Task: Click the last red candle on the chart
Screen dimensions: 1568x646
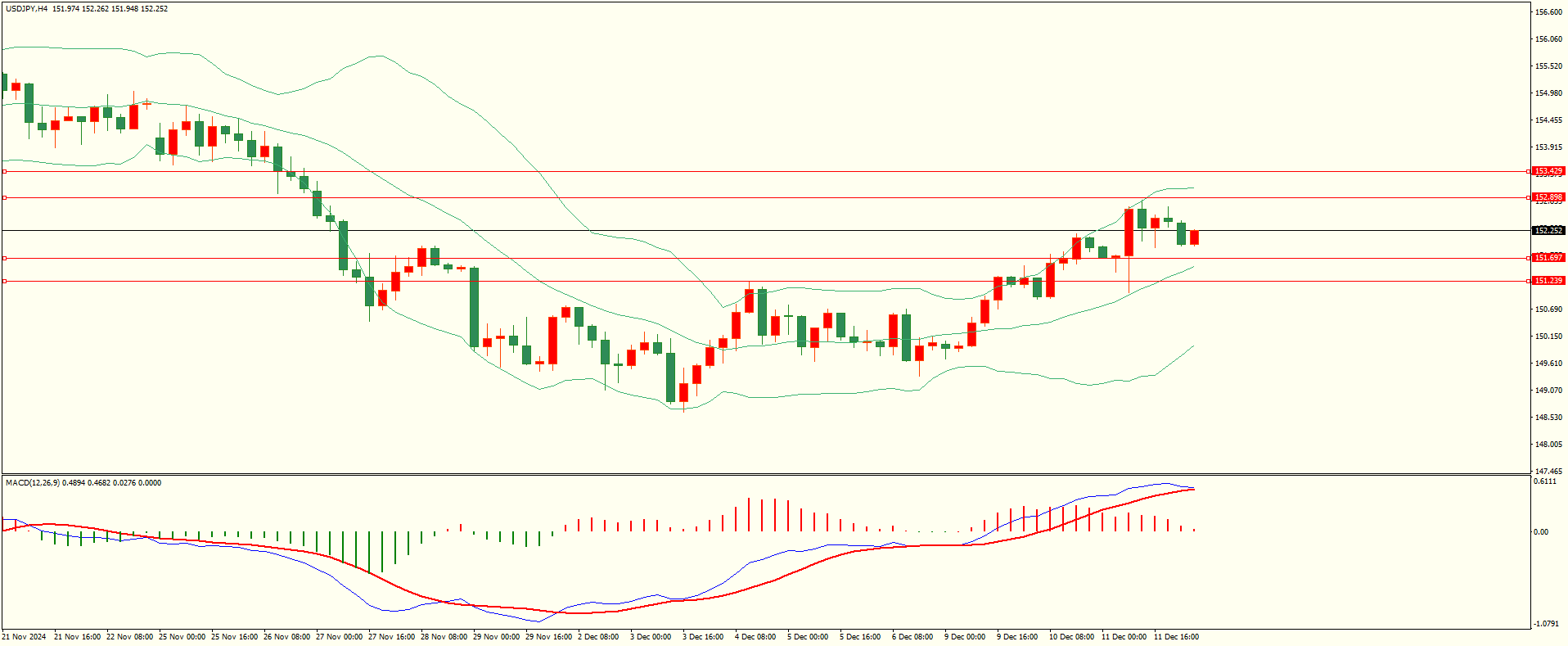Action: [x=1194, y=237]
